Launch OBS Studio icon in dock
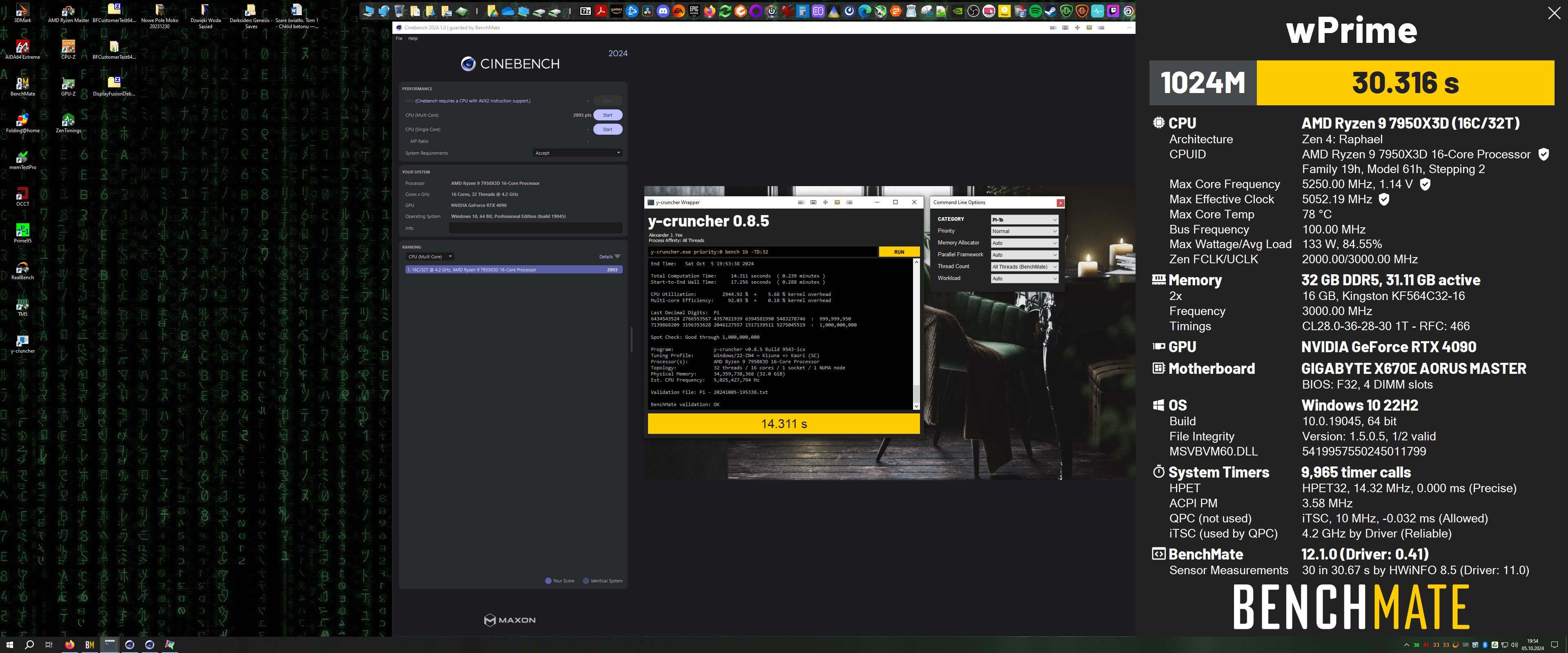Viewport: 1568px width, 653px height. 973,11
